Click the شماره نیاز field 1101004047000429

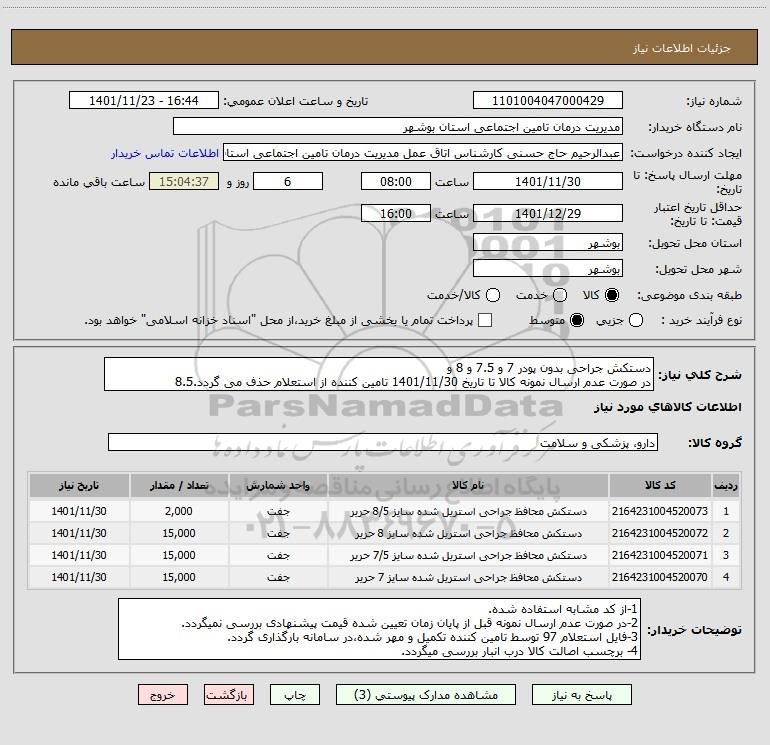548,101
